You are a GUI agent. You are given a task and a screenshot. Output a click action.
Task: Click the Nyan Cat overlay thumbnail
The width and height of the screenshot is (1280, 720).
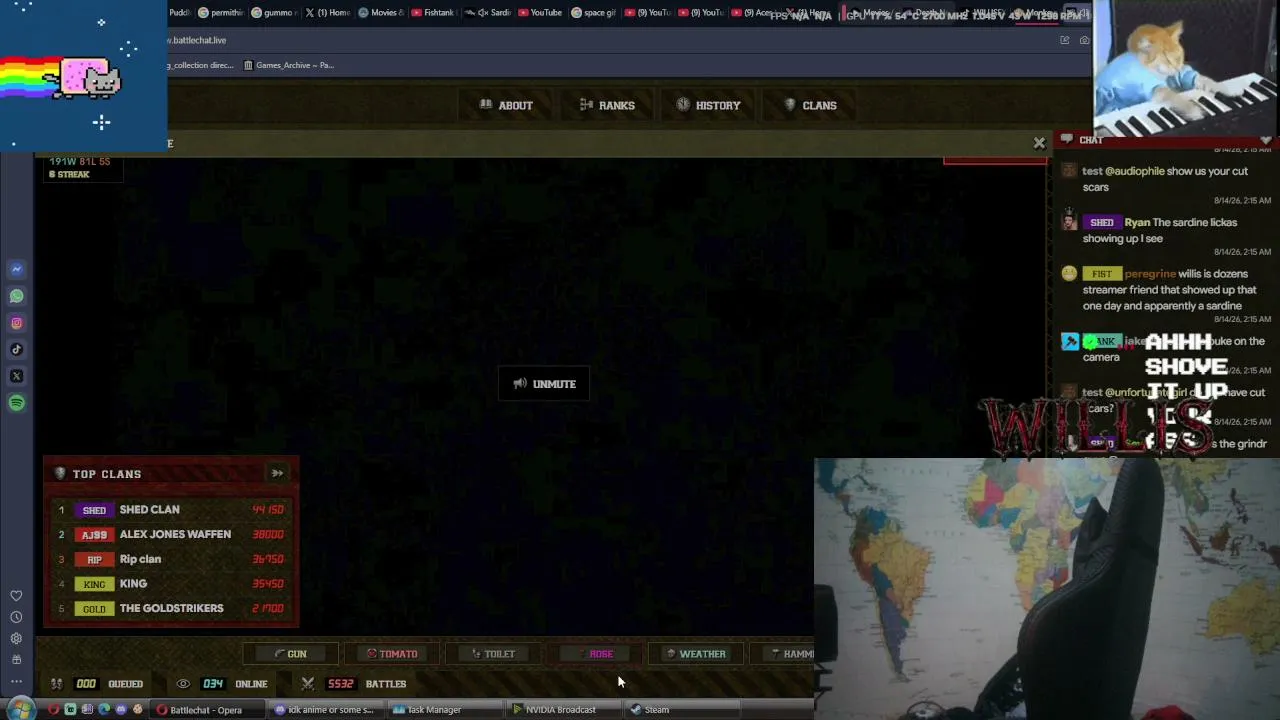pyautogui.click(x=84, y=76)
